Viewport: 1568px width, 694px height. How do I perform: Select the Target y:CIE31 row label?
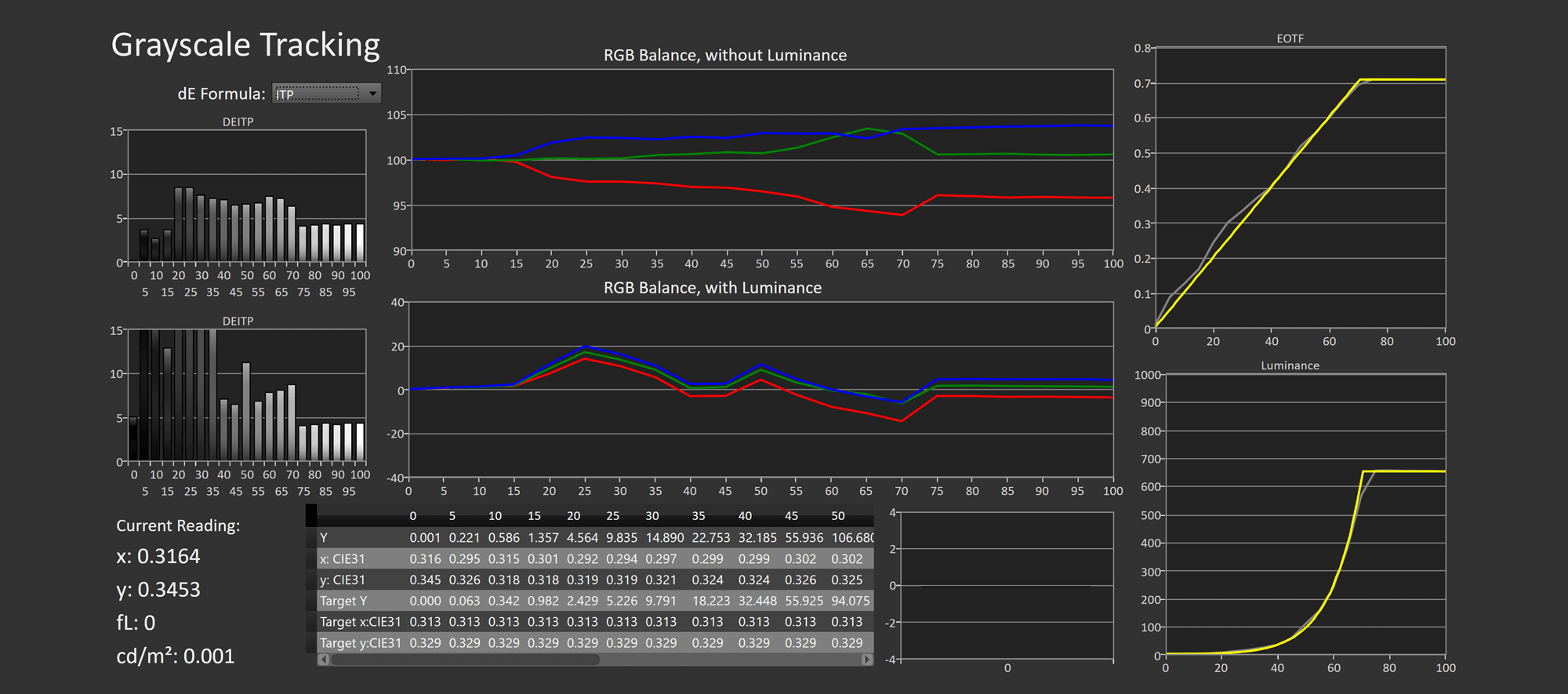360,643
